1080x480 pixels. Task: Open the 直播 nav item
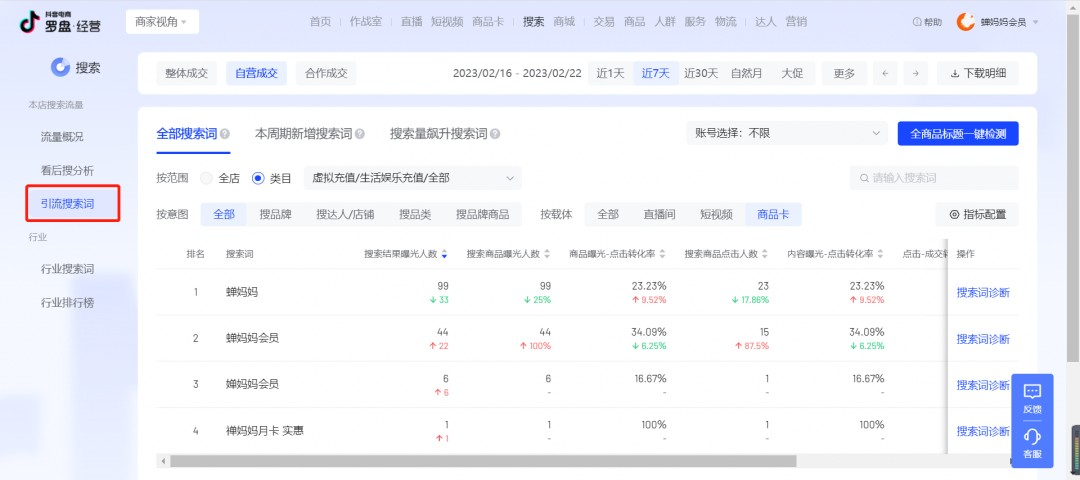[411, 22]
